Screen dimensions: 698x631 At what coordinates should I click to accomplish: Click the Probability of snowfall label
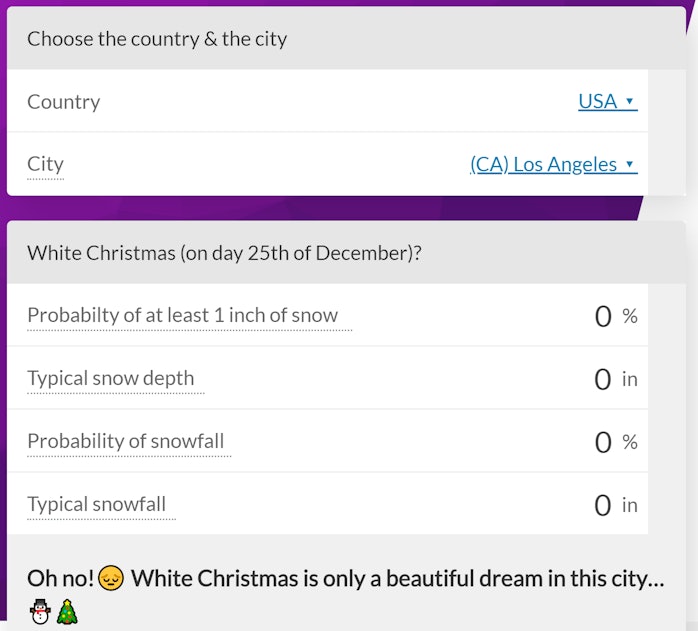(x=126, y=441)
